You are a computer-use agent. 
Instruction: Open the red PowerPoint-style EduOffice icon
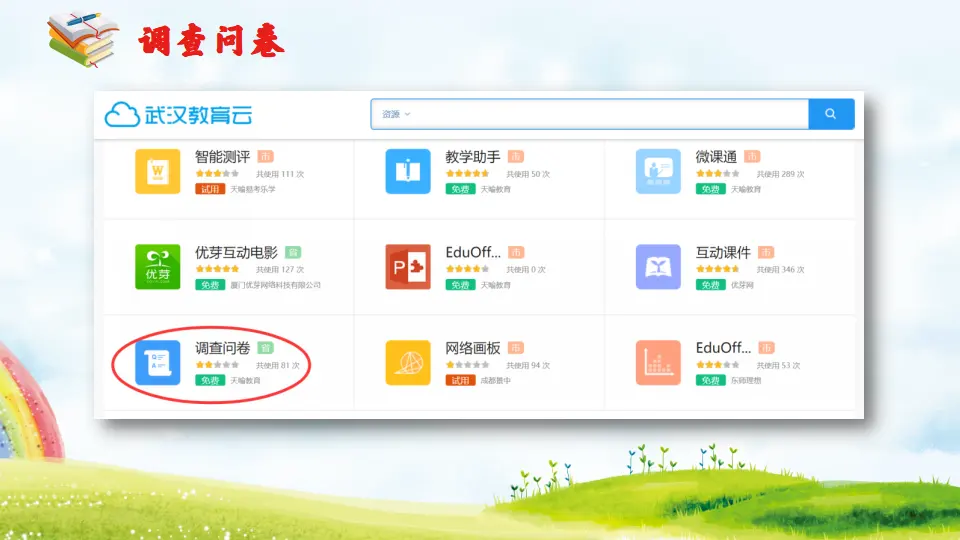pyautogui.click(x=408, y=267)
